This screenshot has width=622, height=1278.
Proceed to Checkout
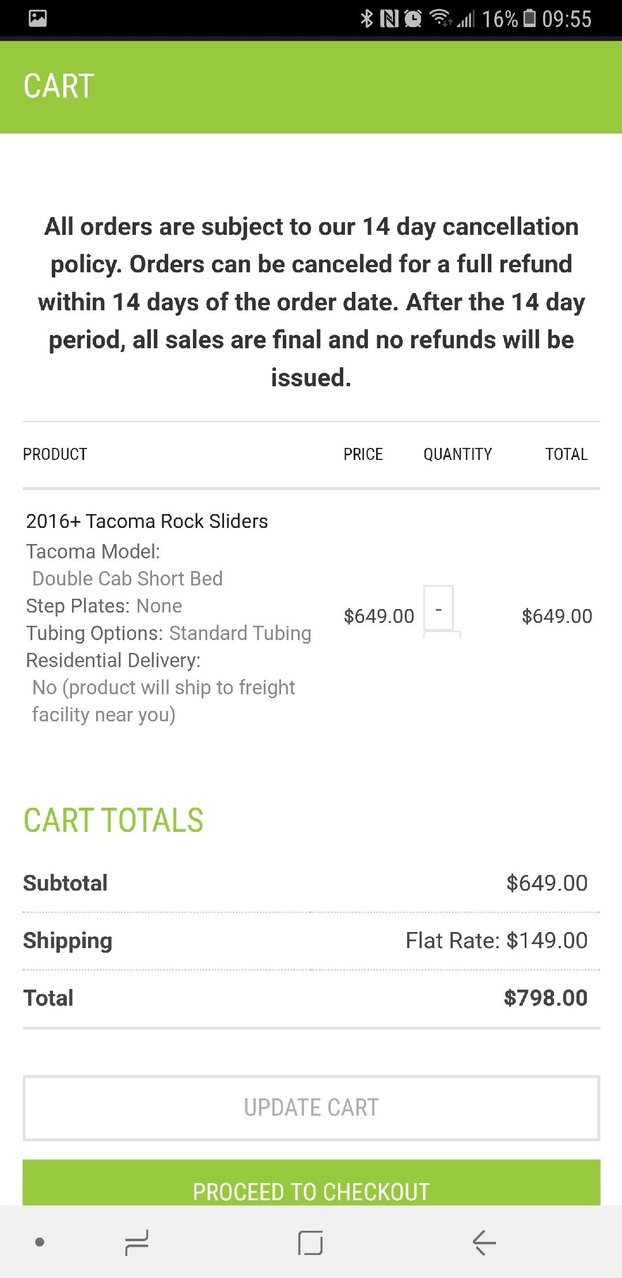tap(311, 1184)
